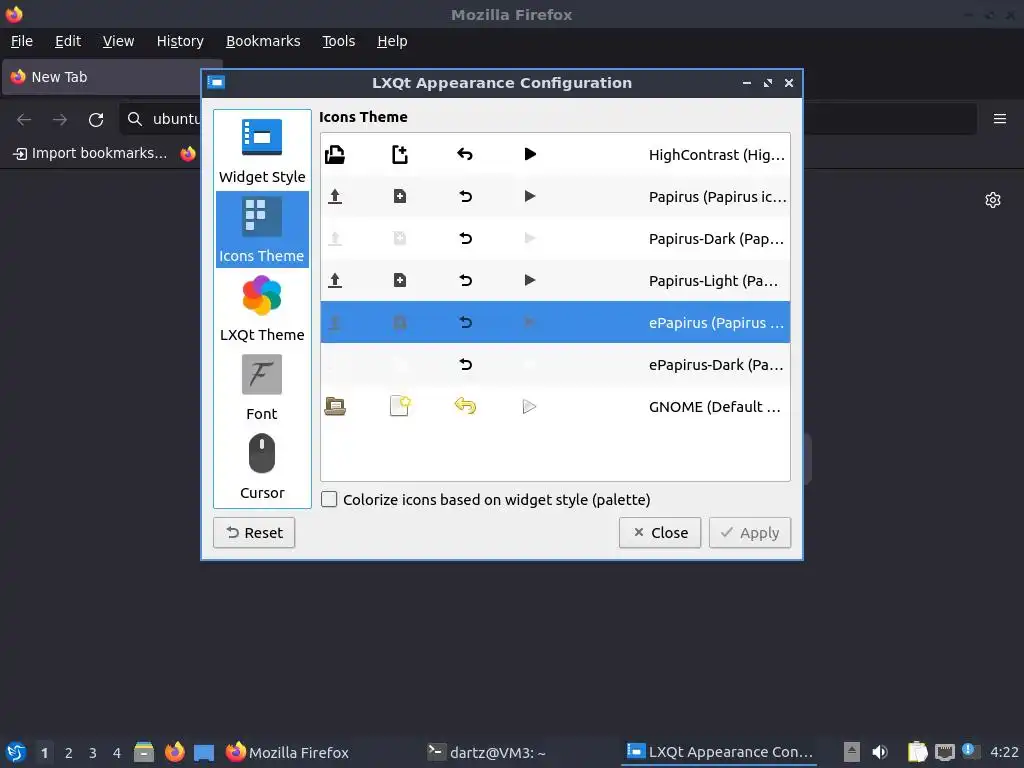
Task: Click the GNOME yellow undo arrow icon
Action: pos(465,406)
